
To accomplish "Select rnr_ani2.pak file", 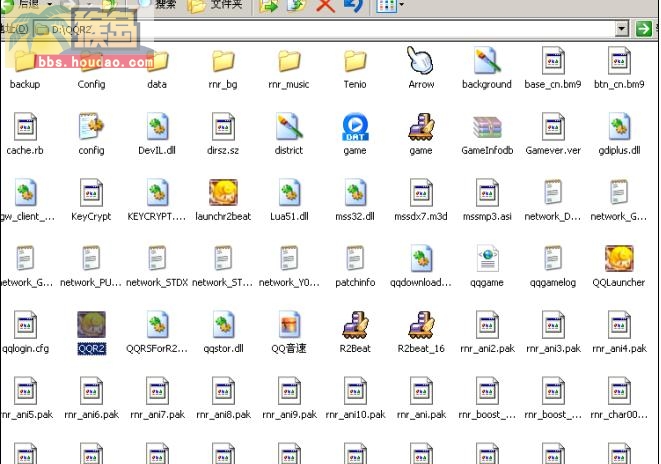I will click(x=487, y=333).
